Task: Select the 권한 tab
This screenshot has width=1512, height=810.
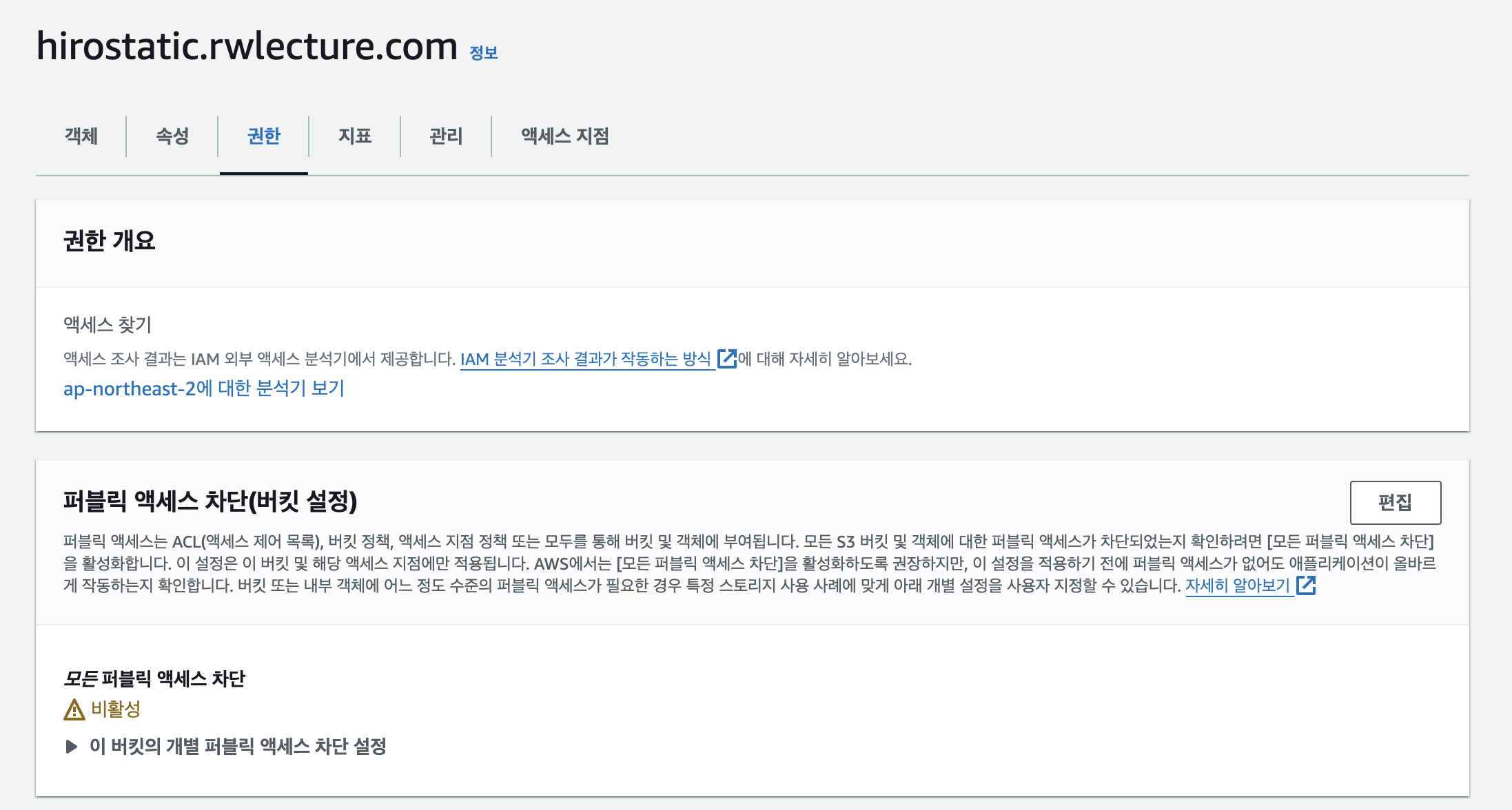Action: click(263, 136)
